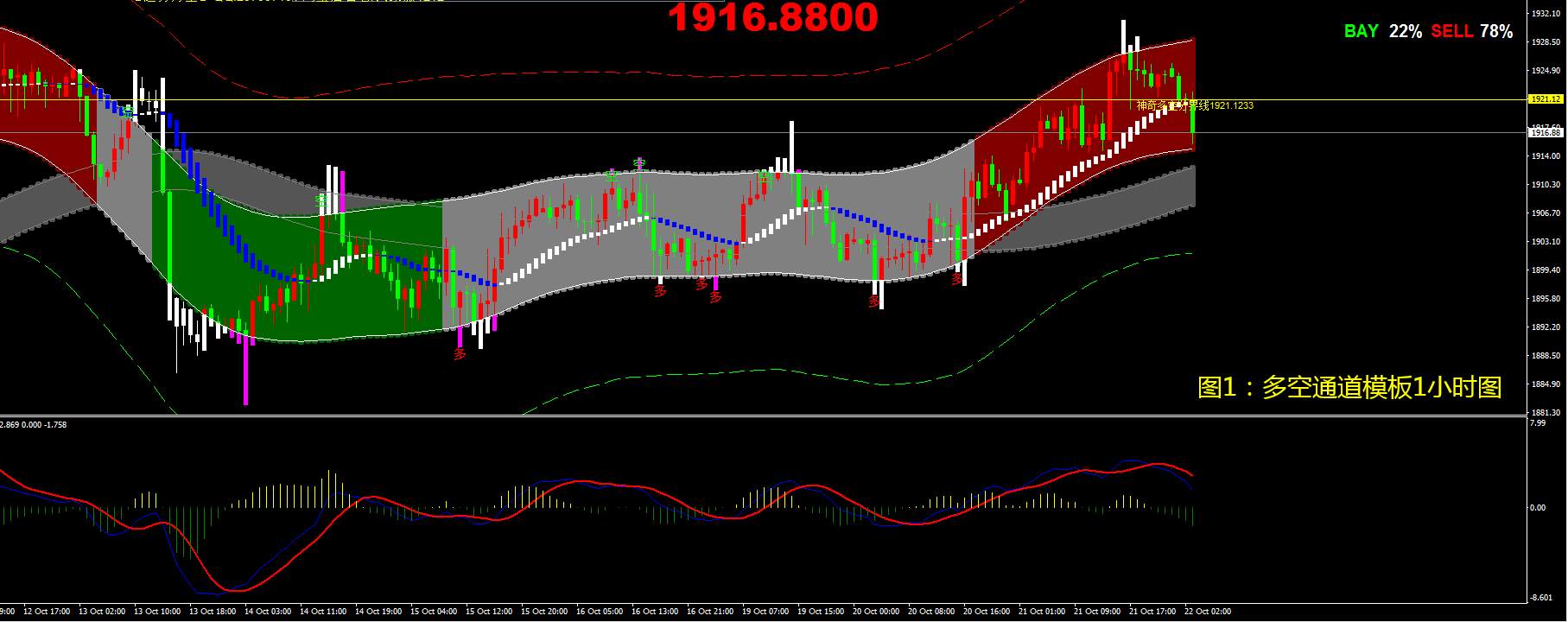Click the 1910.30 price axis label
This screenshot has width=1568, height=622.
(1546, 185)
